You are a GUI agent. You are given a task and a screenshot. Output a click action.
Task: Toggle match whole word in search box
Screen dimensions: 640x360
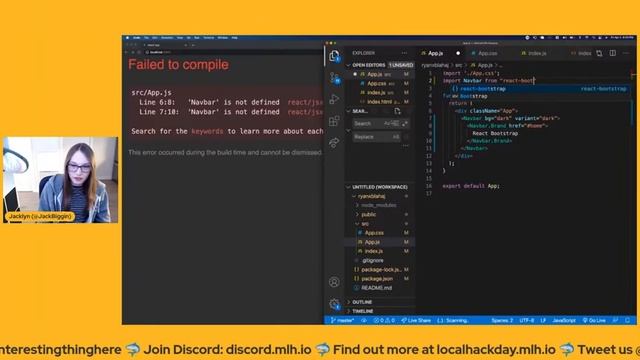[396, 124]
